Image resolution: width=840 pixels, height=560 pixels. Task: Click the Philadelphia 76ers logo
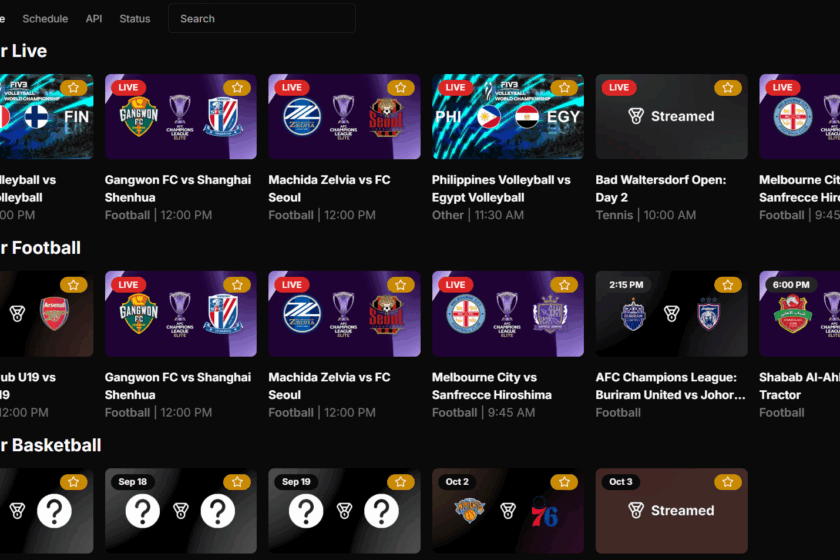tap(545, 511)
